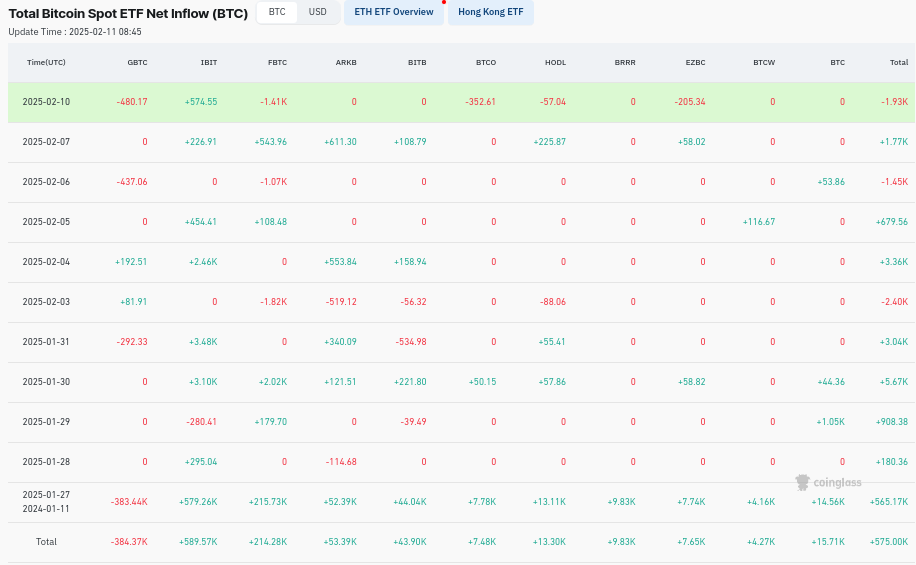Screen dimensions: 916x565
Task: Click the +108.79 BITB value
Action: coord(410,142)
